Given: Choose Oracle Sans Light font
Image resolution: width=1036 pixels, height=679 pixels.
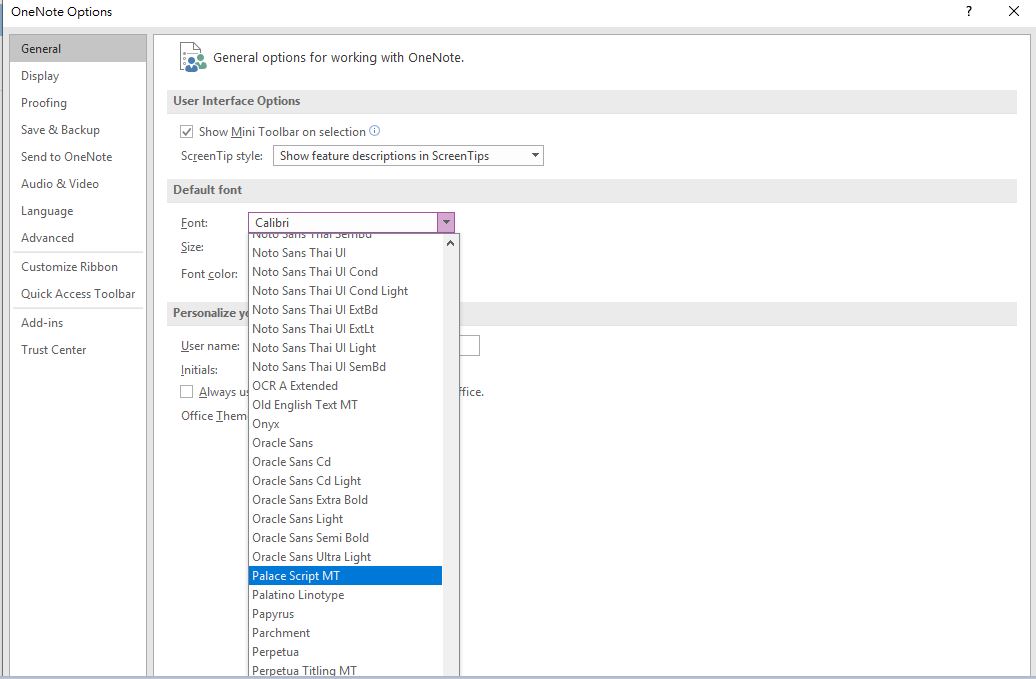Looking at the screenshot, I should 346,519.
